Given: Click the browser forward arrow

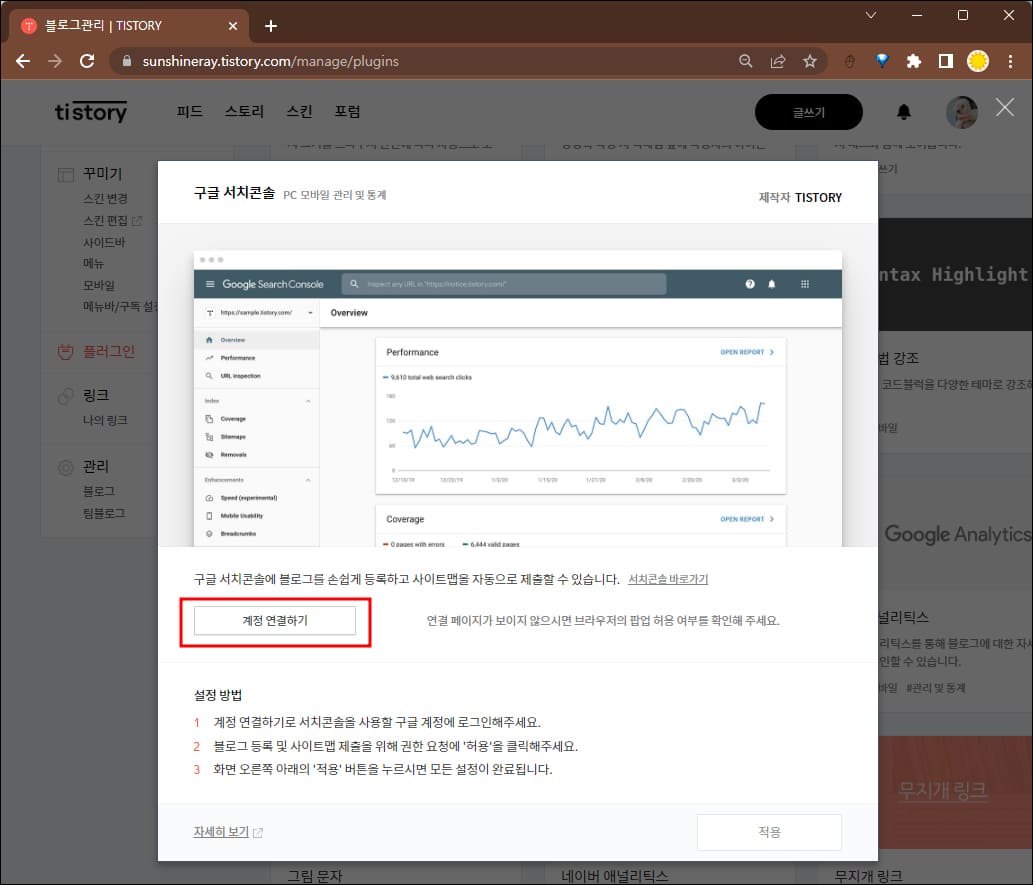Looking at the screenshot, I should pos(55,61).
